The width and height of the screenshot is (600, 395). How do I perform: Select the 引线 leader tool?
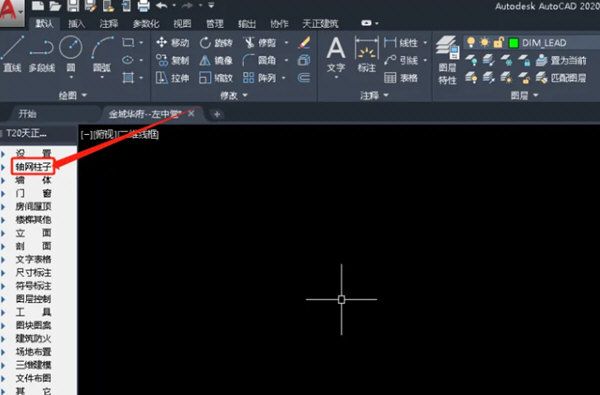click(x=401, y=60)
